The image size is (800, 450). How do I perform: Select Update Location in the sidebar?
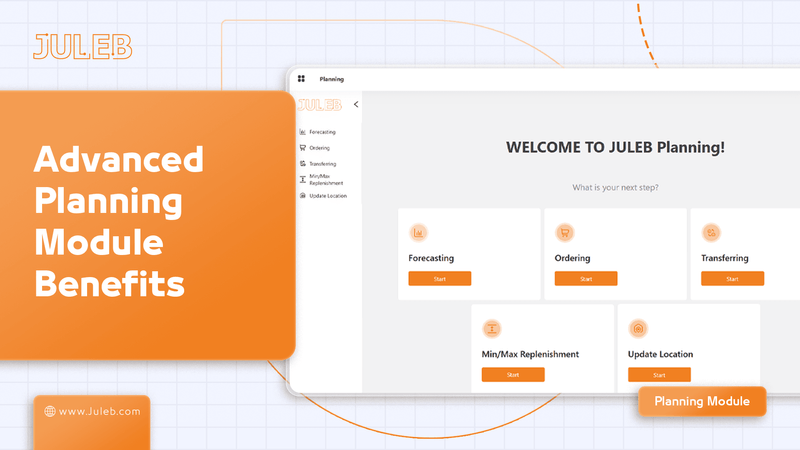click(327, 196)
